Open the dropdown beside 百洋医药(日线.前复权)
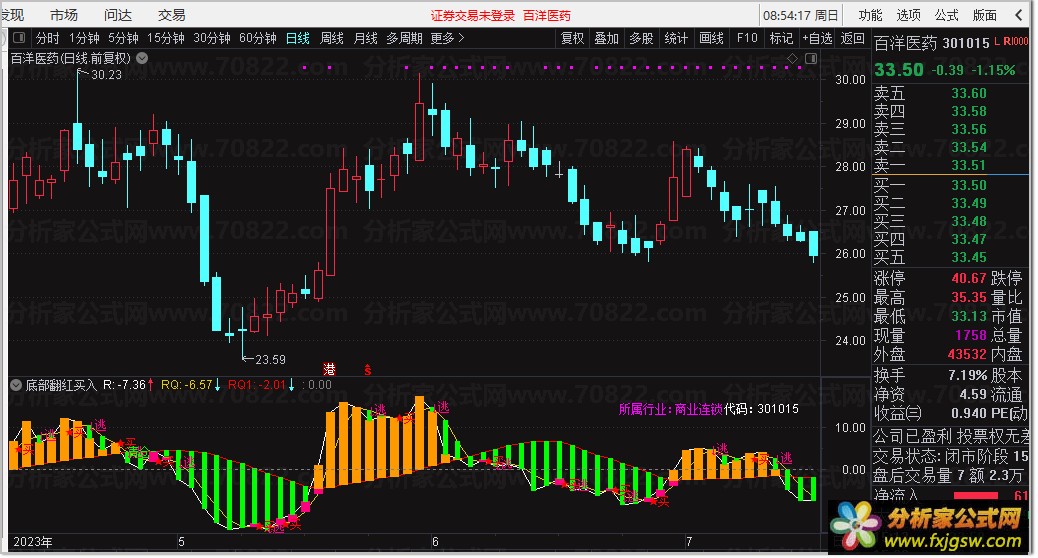Image resolution: width=1038 pixels, height=558 pixels. click(142, 58)
